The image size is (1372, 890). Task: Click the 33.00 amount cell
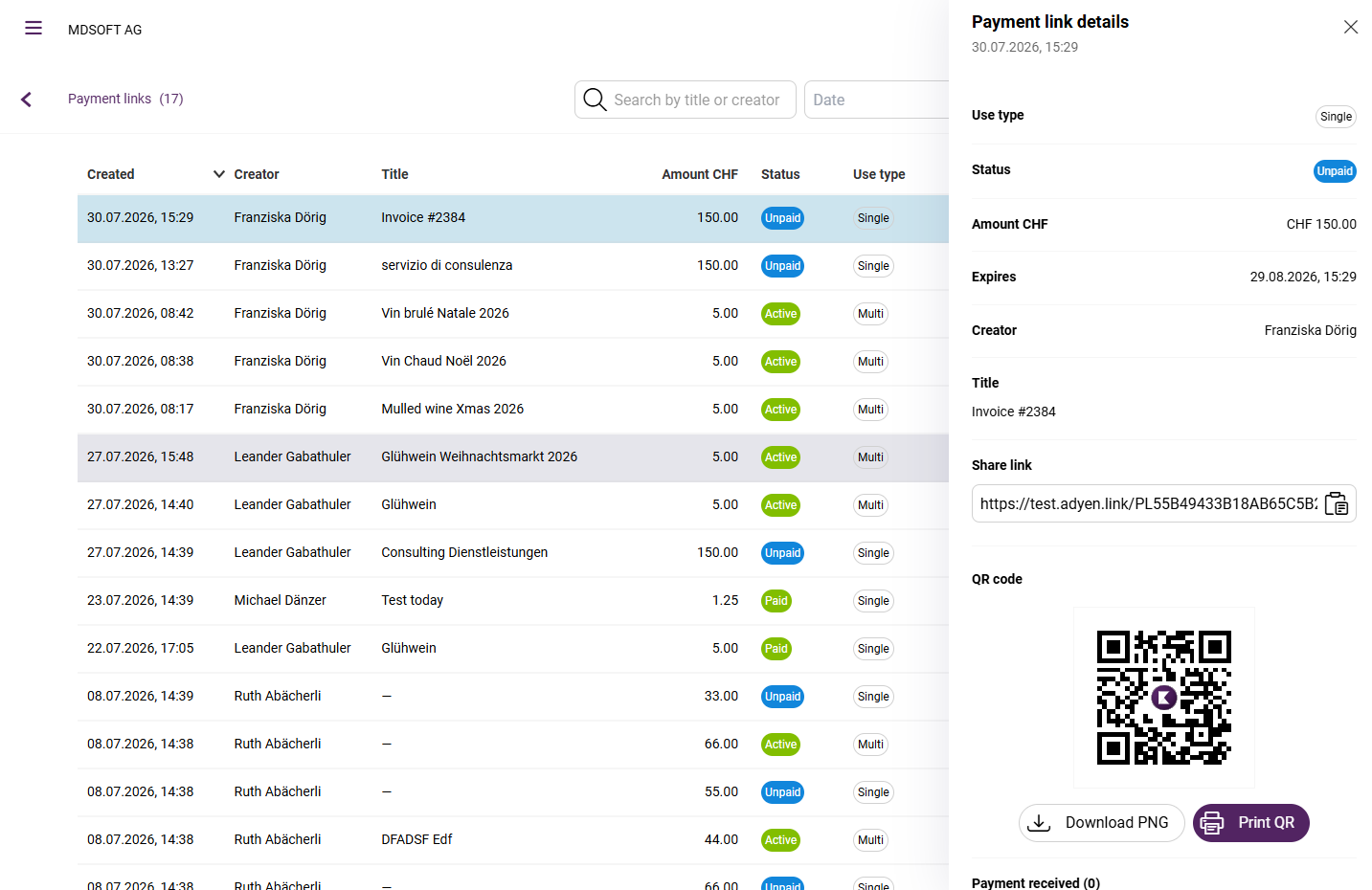[721, 696]
